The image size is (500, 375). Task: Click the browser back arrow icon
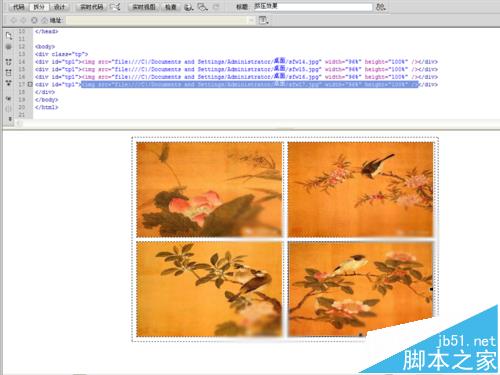pos(14,20)
